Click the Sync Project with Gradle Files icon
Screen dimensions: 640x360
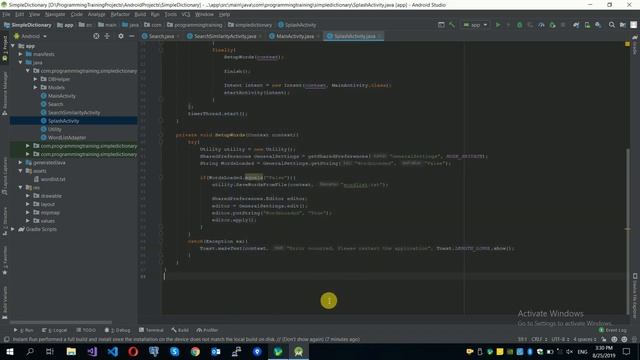(576, 25)
